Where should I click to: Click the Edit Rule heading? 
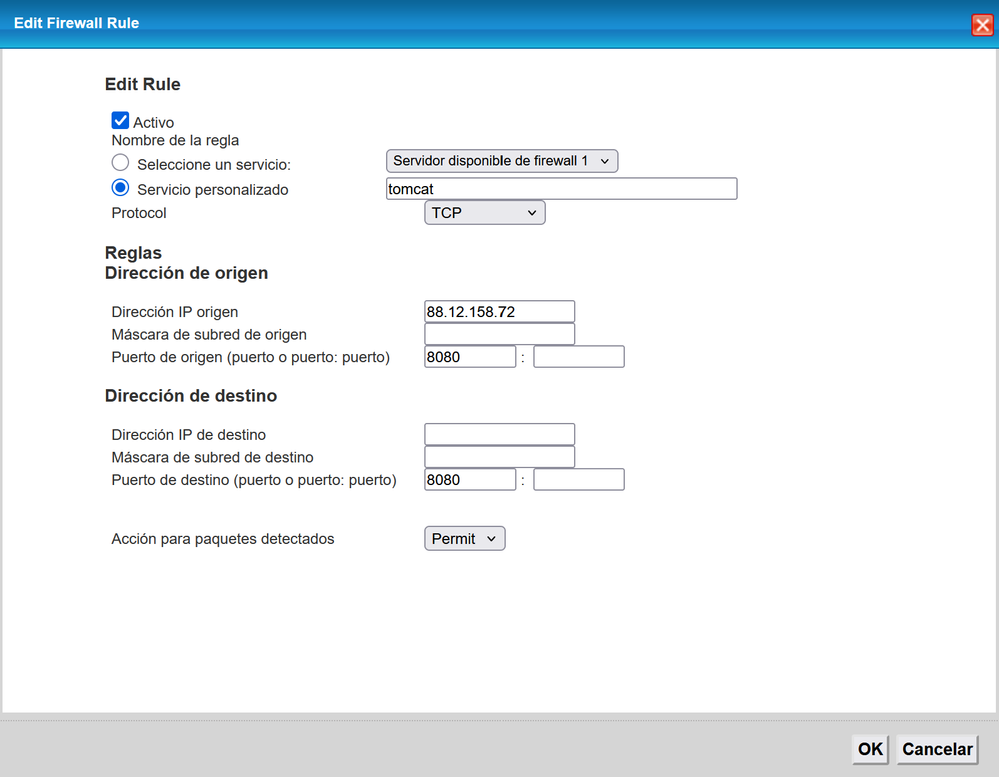coord(142,84)
